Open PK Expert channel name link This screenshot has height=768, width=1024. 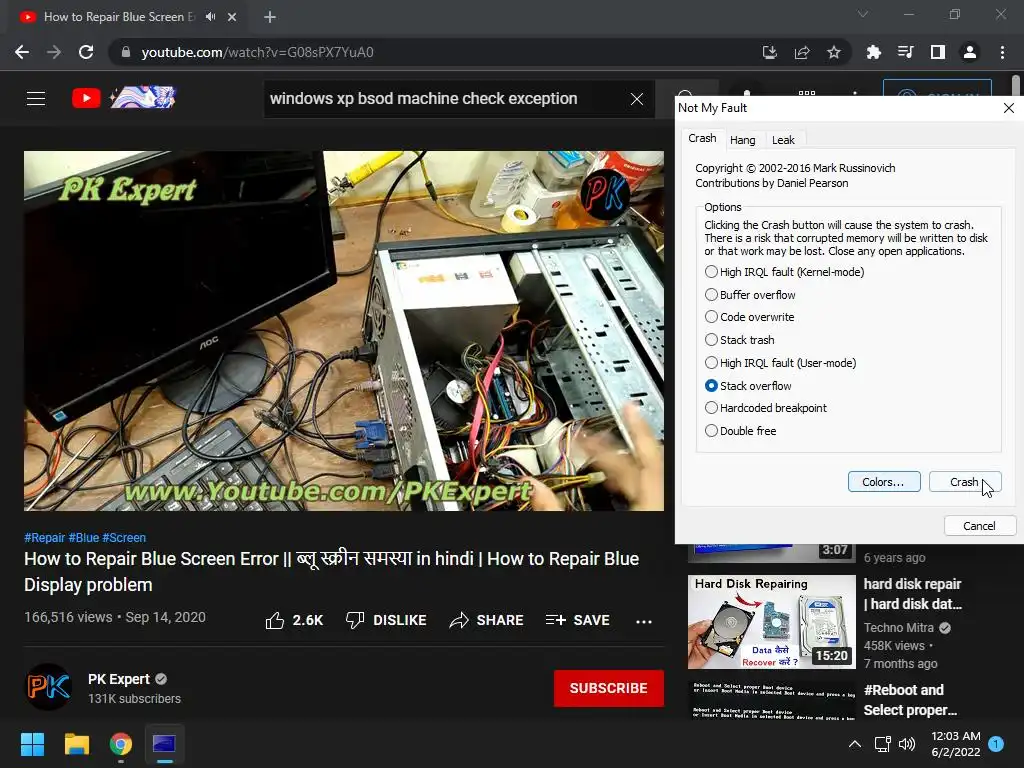[119, 679]
